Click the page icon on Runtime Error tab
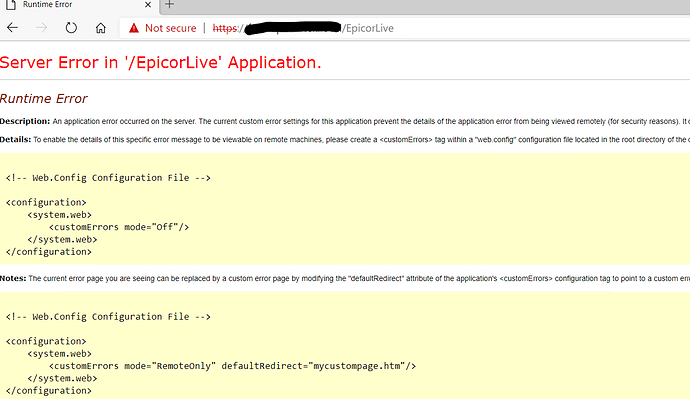Image resolution: width=690 pixels, height=399 pixels. pos(11,4)
